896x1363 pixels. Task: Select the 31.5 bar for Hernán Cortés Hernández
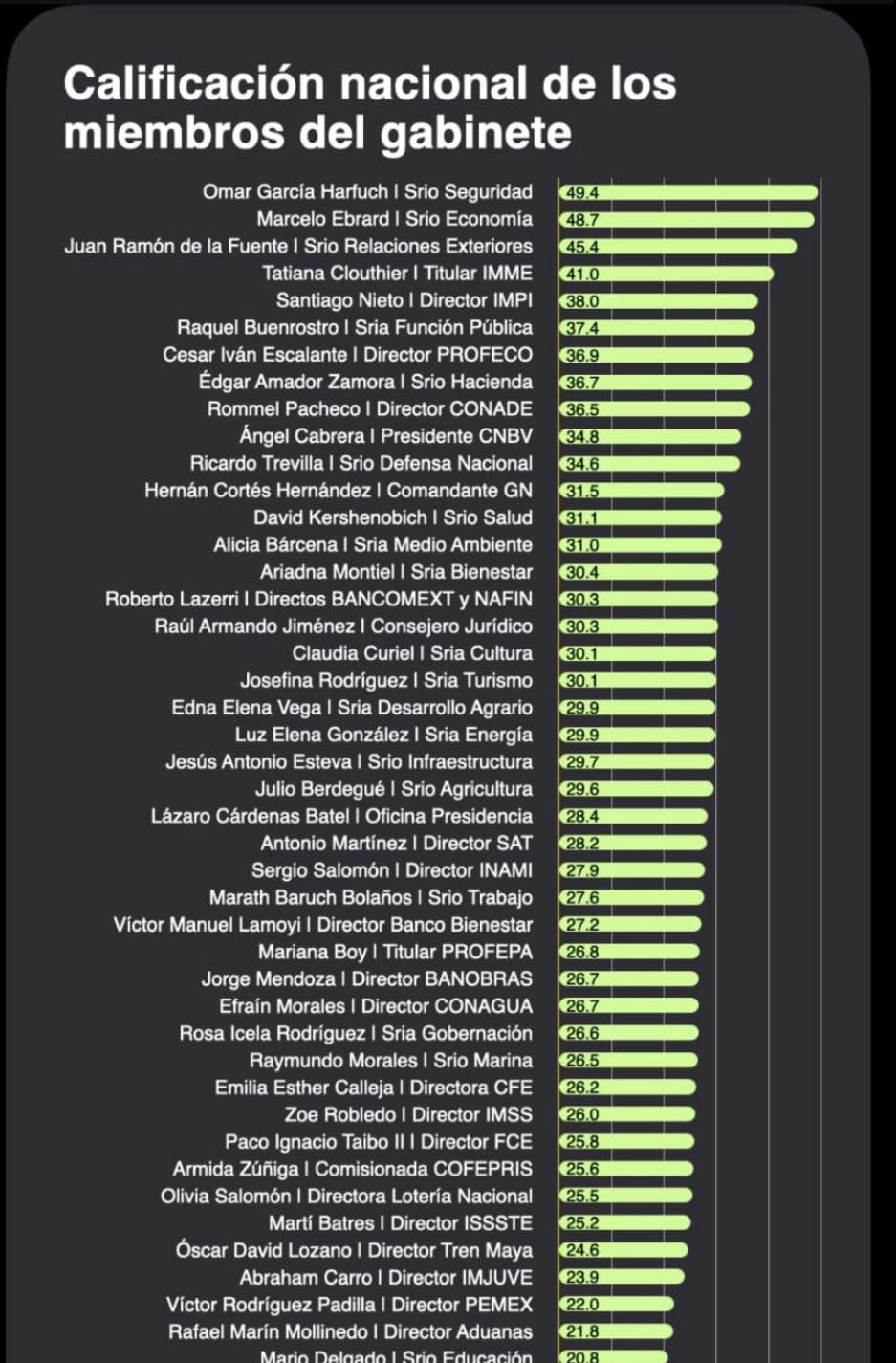click(x=641, y=491)
